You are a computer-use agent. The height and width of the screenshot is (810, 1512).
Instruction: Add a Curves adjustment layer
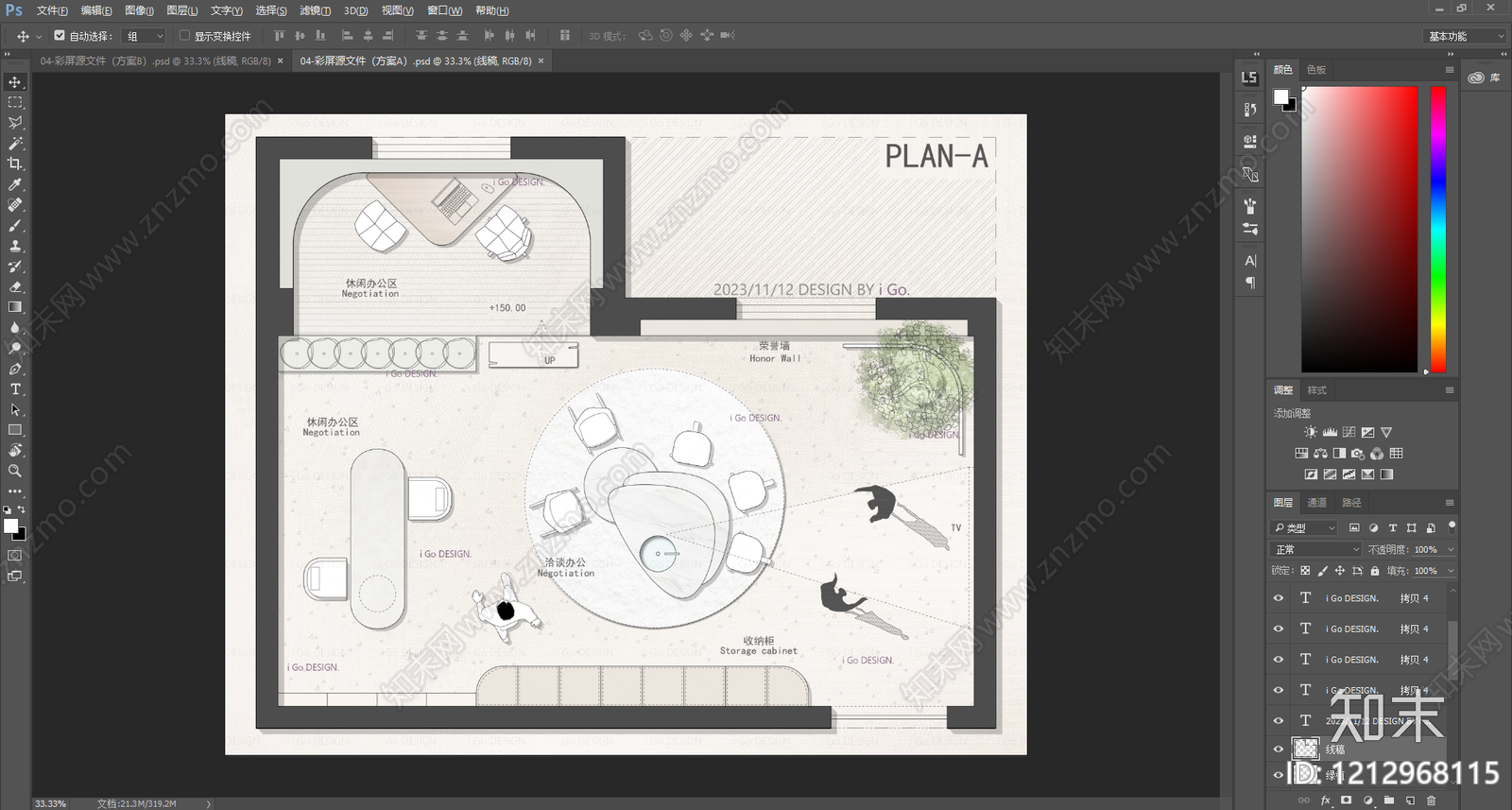point(1349,432)
